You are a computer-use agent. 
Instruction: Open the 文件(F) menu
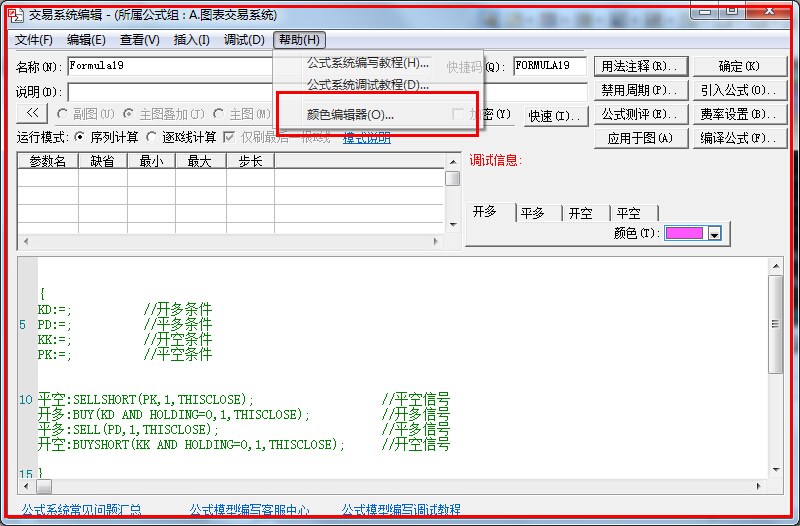coord(34,40)
